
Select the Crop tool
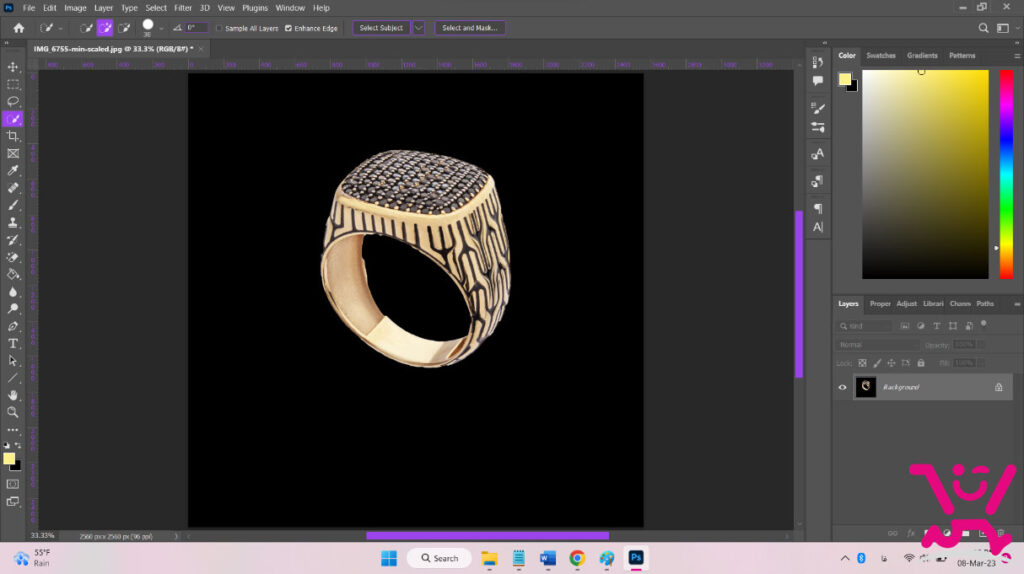click(x=13, y=136)
